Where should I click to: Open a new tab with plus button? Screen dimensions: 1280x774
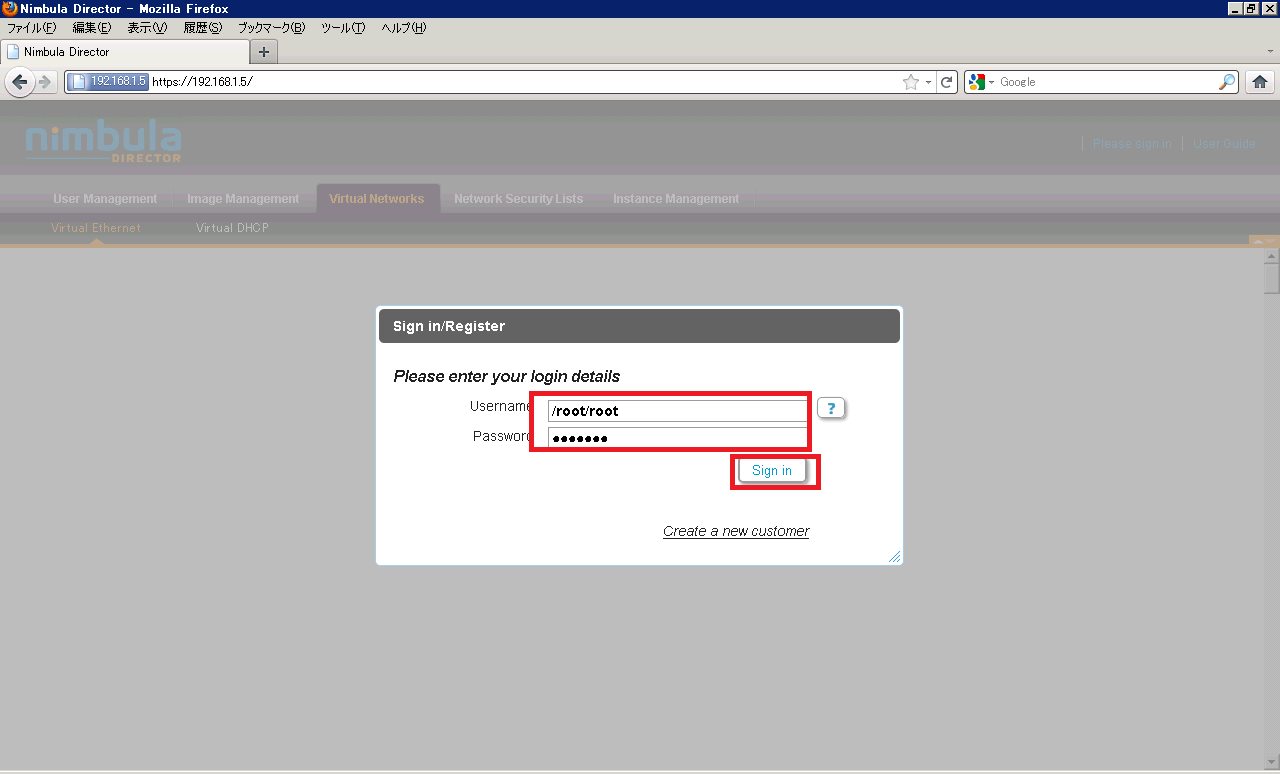click(264, 52)
